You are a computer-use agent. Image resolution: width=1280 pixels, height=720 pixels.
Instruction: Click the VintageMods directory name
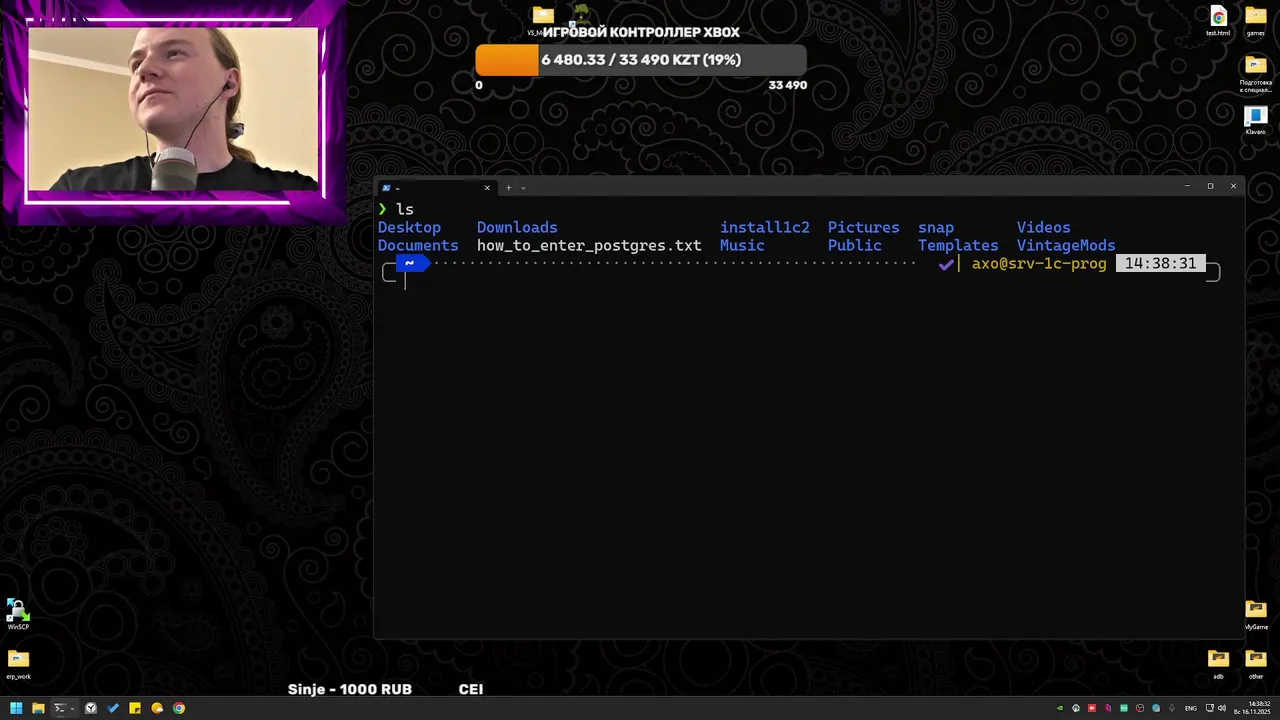pos(1066,245)
